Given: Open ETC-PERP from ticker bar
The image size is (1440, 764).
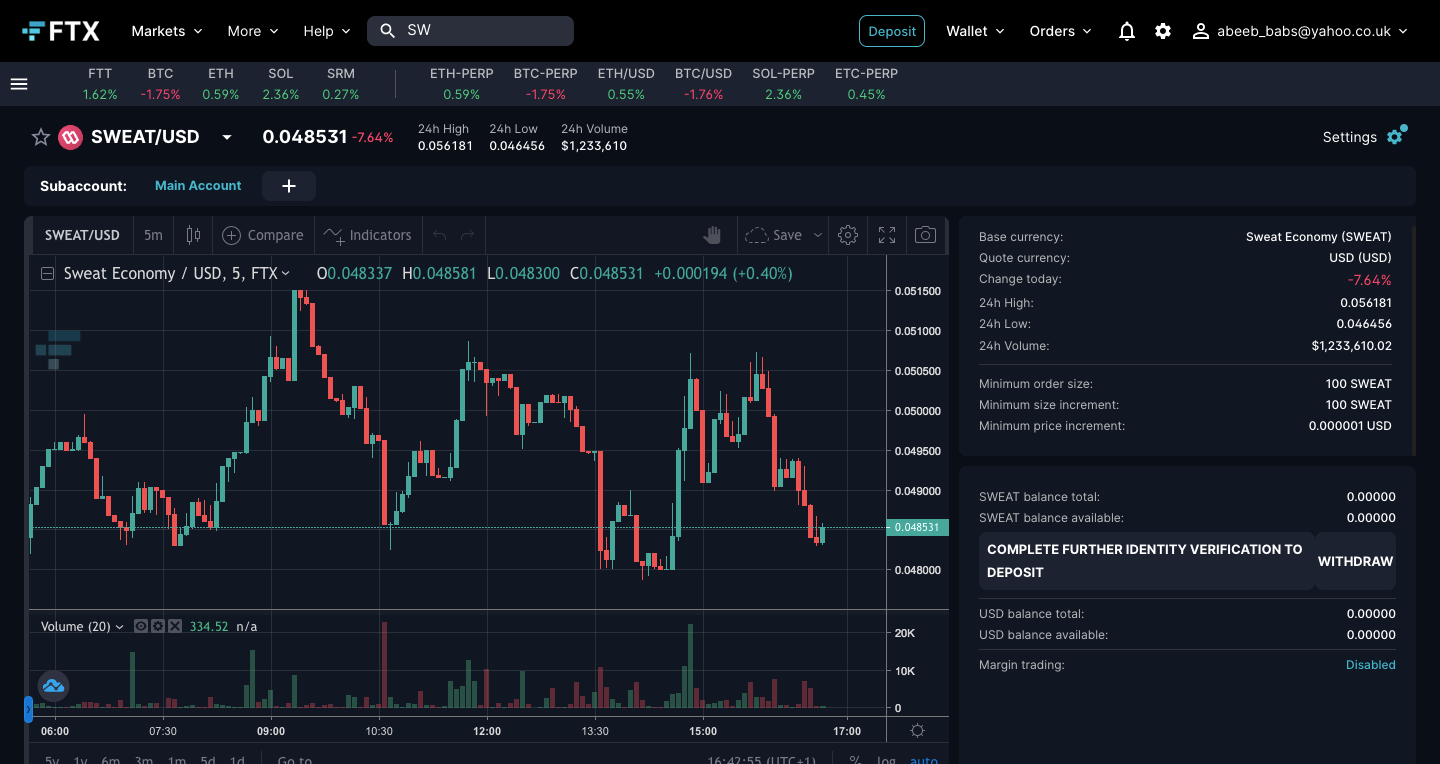Looking at the screenshot, I should tap(866, 84).
